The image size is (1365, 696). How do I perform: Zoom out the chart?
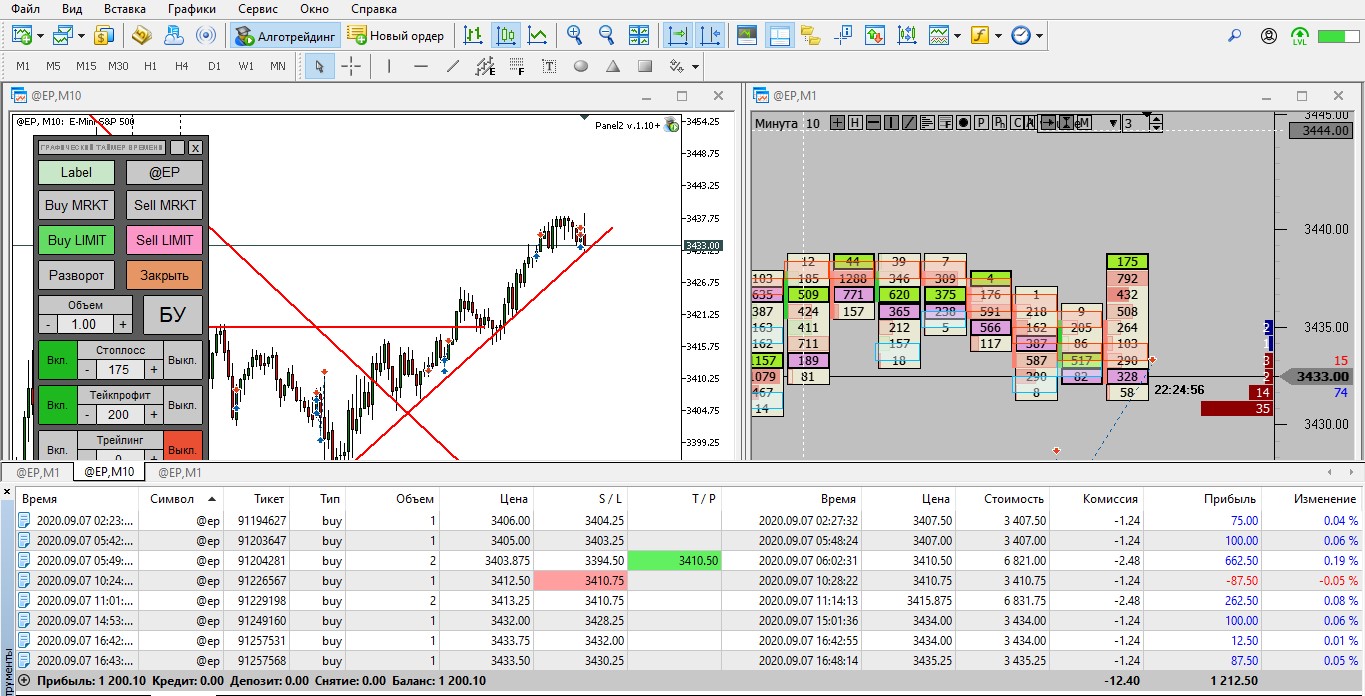coord(606,35)
